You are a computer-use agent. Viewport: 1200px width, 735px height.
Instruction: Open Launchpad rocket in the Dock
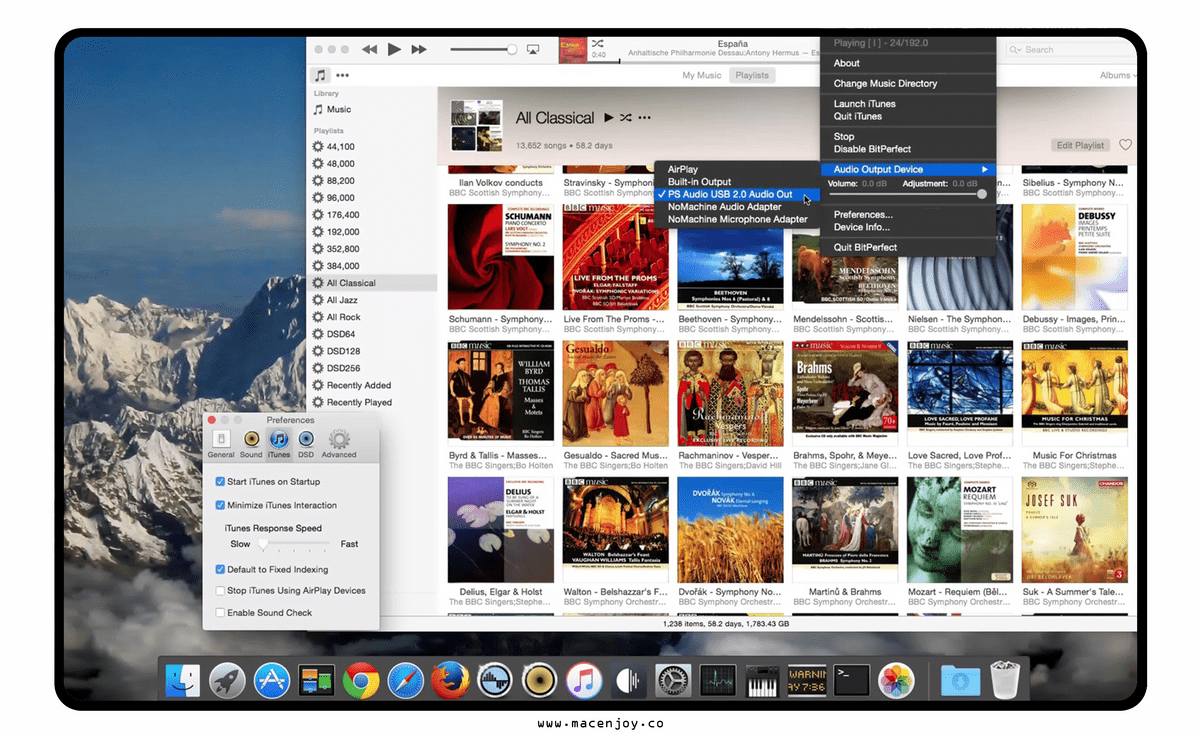(227, 681)
